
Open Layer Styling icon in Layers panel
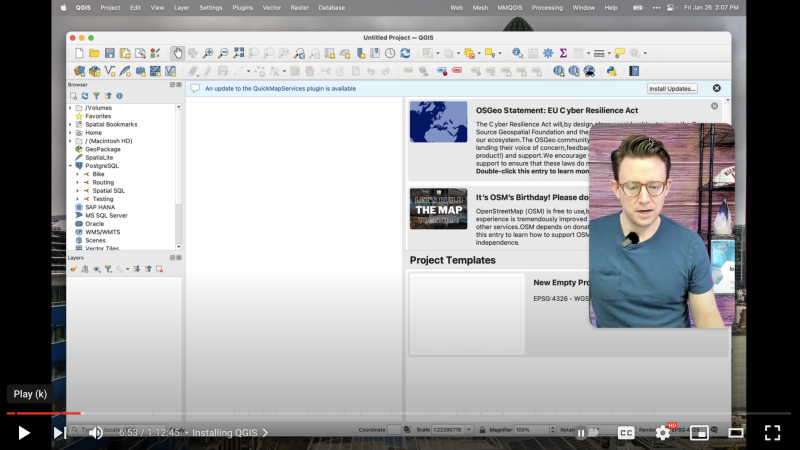[x=73, y=269]
